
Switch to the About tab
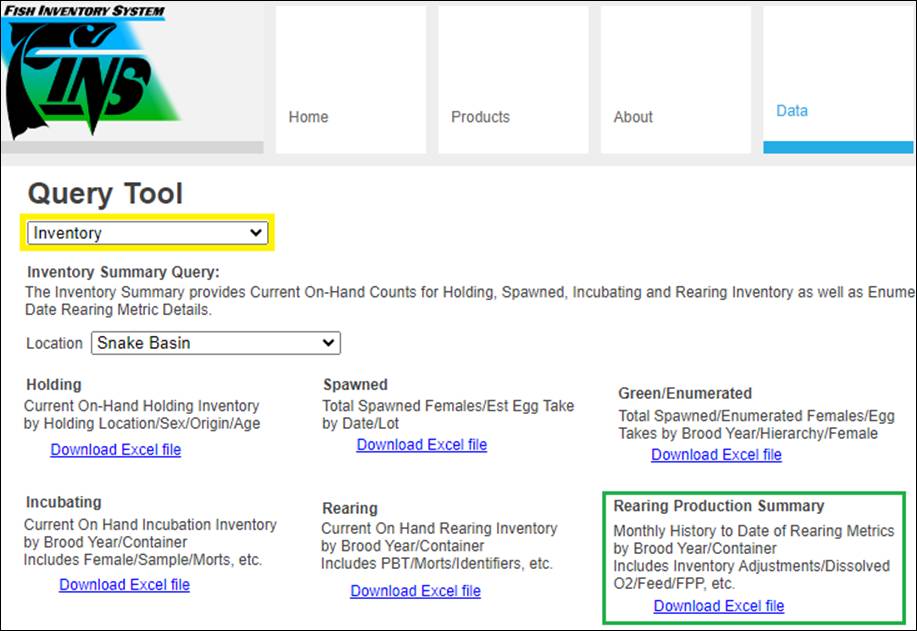633,117
